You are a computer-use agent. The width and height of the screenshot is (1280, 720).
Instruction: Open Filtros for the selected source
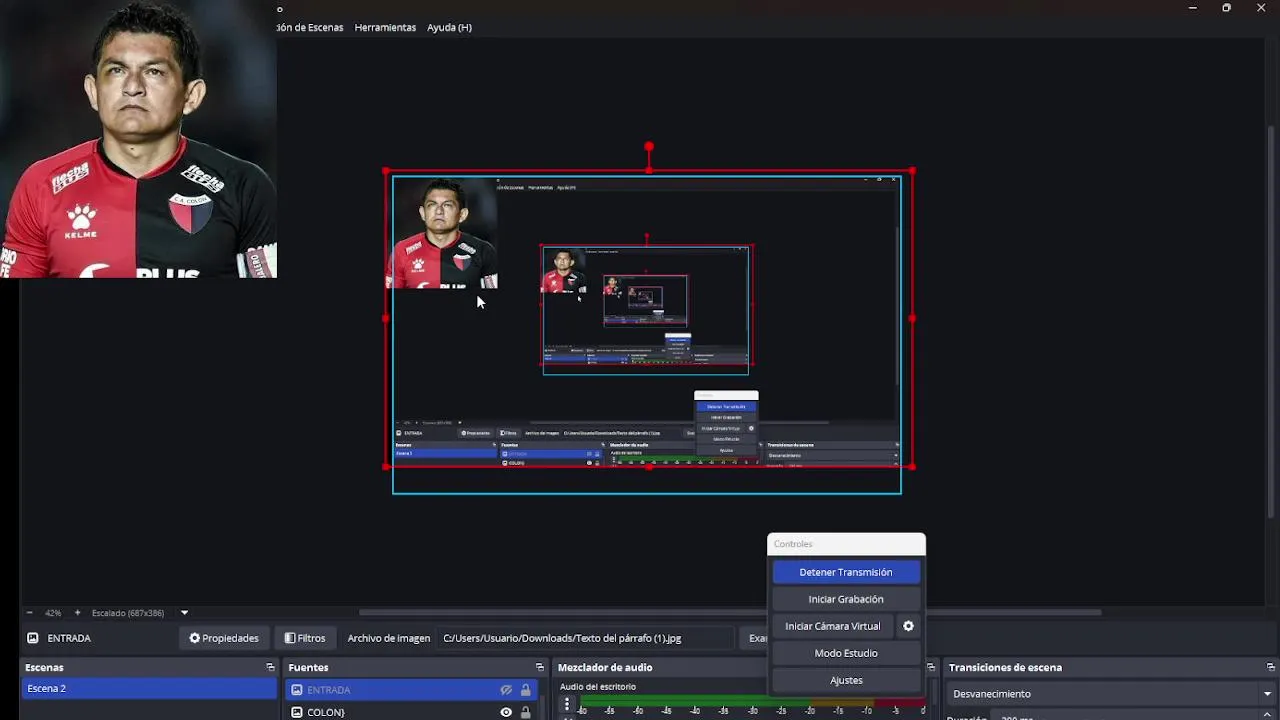pyautogui.click(x=304, y=638)
